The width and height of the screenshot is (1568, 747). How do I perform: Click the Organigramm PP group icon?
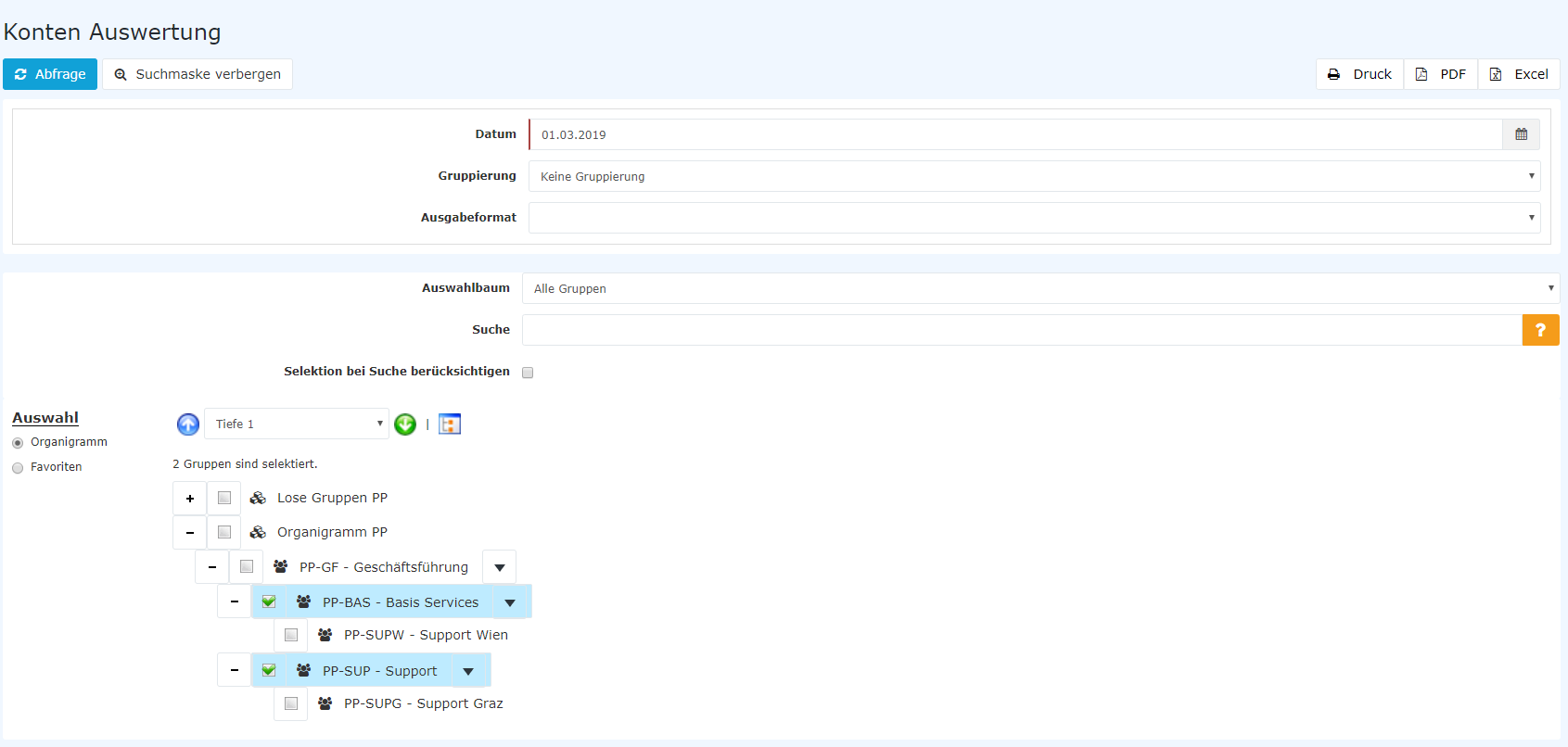tap(258, 532)
